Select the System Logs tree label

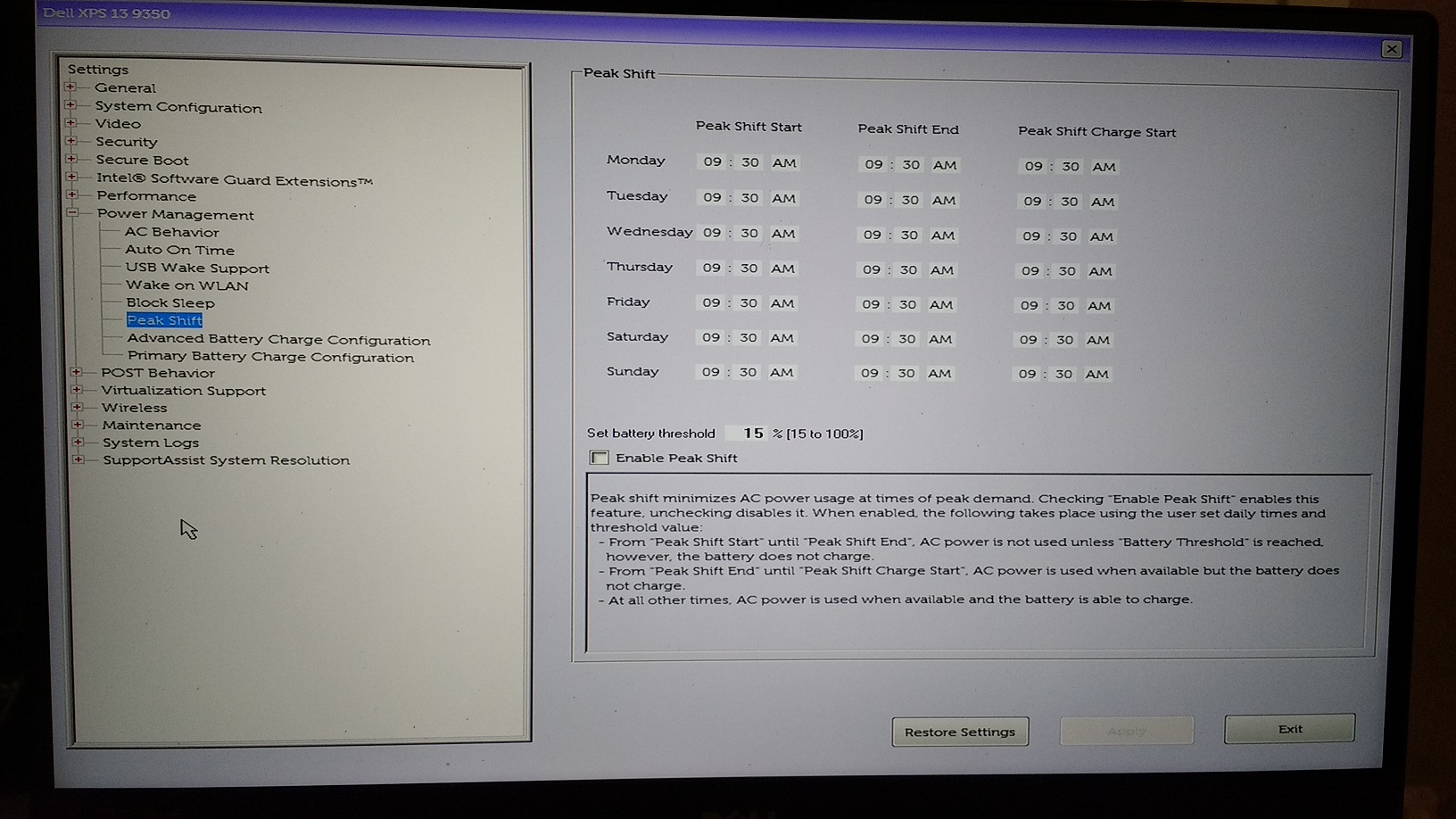click(x=151, y=443)
